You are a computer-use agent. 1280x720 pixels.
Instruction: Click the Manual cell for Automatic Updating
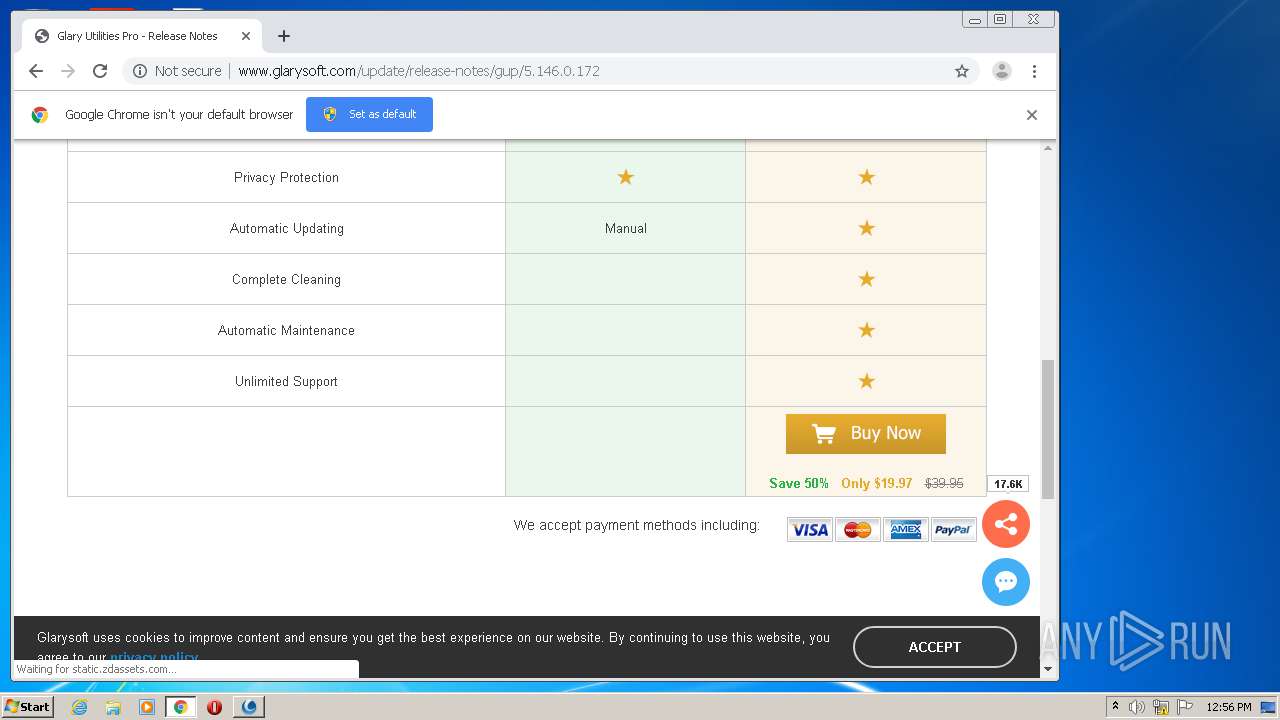tap(626, 228)
